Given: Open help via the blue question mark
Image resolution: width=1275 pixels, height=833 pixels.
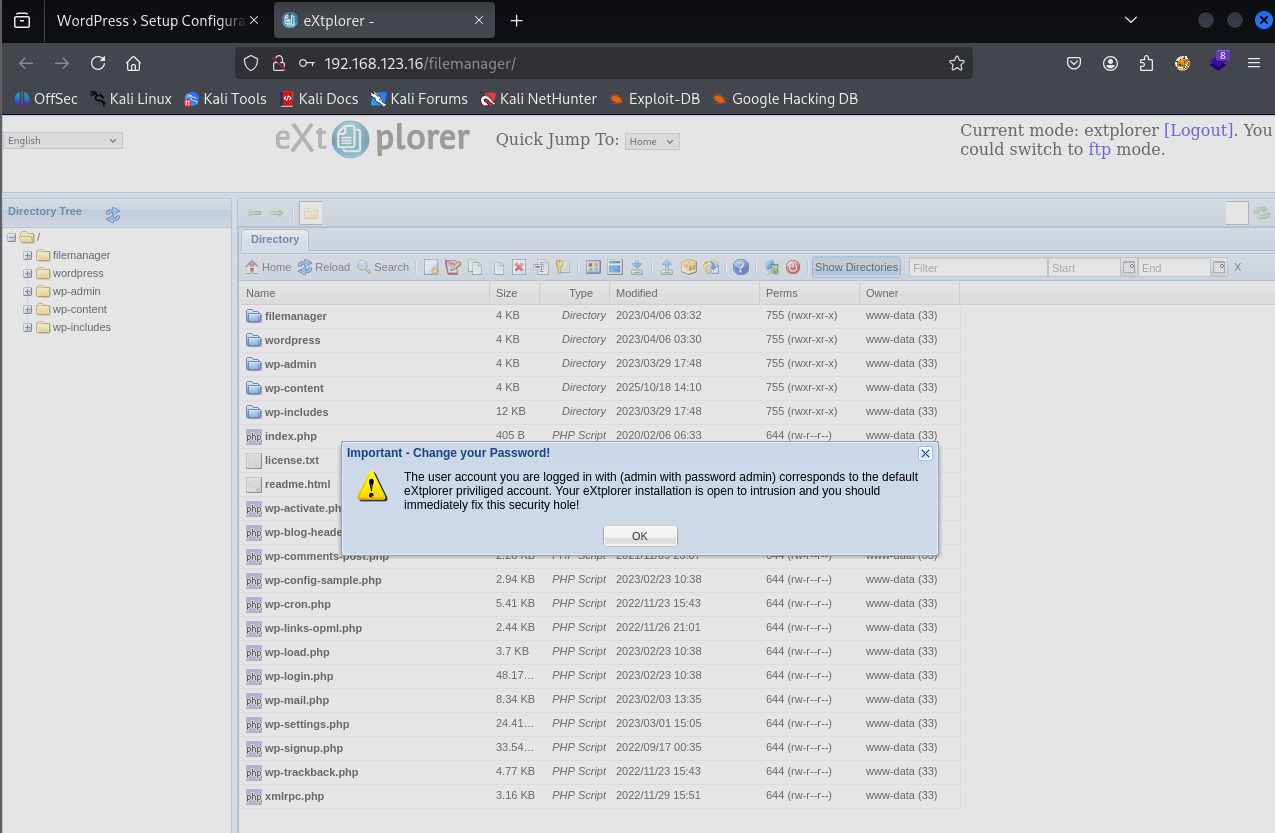Looking at the screenshot, I should pos(741,267).
